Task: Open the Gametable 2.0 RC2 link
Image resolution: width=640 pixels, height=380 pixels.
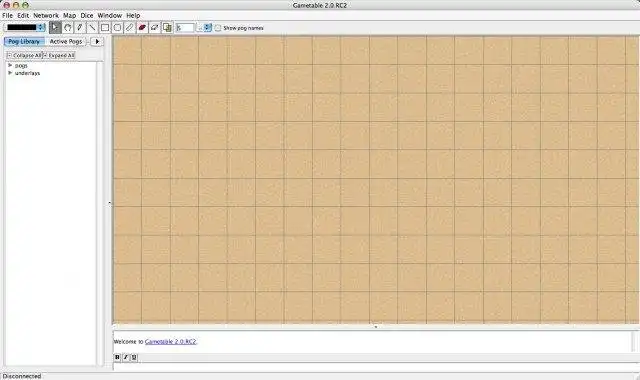Action: tap(170, 342)
